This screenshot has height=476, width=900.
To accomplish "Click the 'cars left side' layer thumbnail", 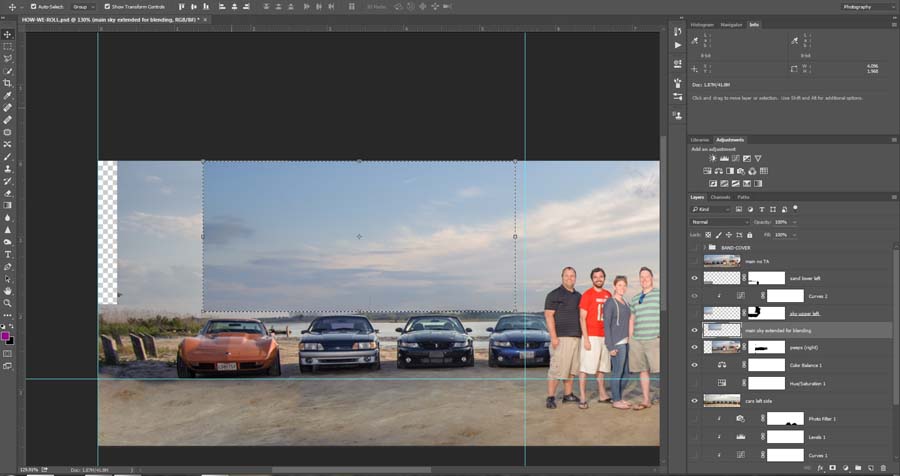I will pos(721,400).
